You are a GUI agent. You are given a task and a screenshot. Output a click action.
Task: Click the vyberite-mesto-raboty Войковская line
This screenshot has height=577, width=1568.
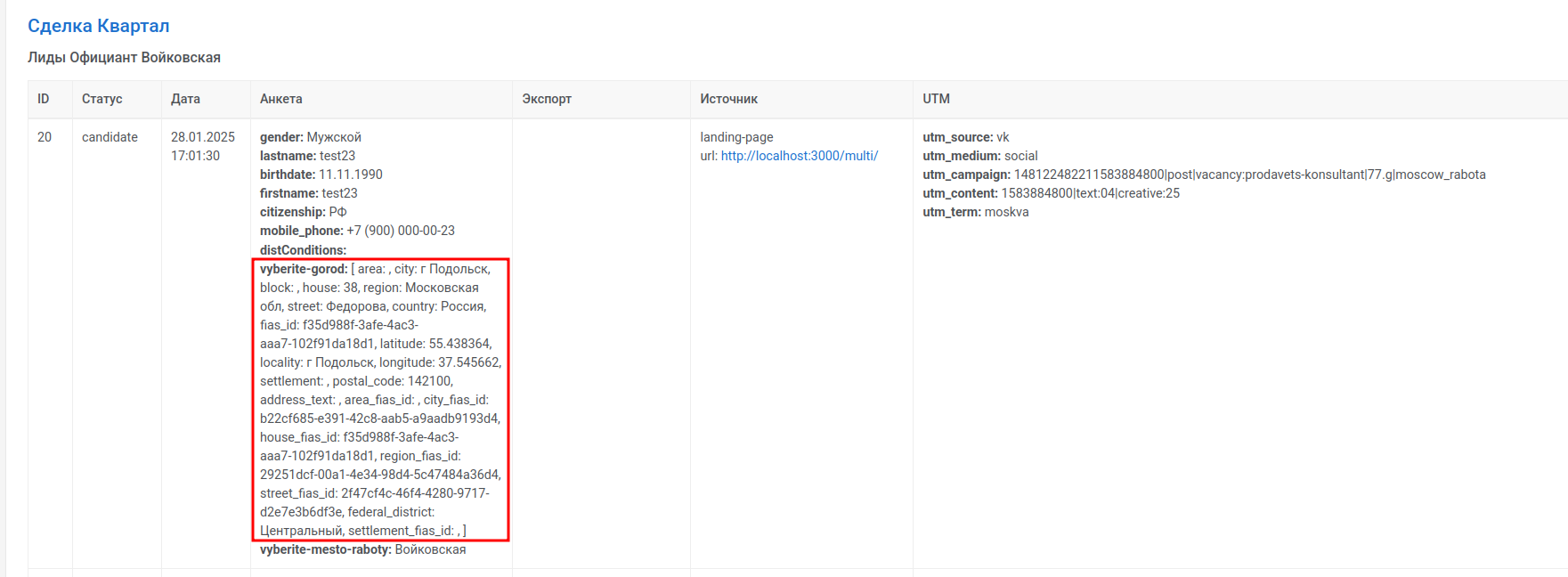click(x=362, y=549)
